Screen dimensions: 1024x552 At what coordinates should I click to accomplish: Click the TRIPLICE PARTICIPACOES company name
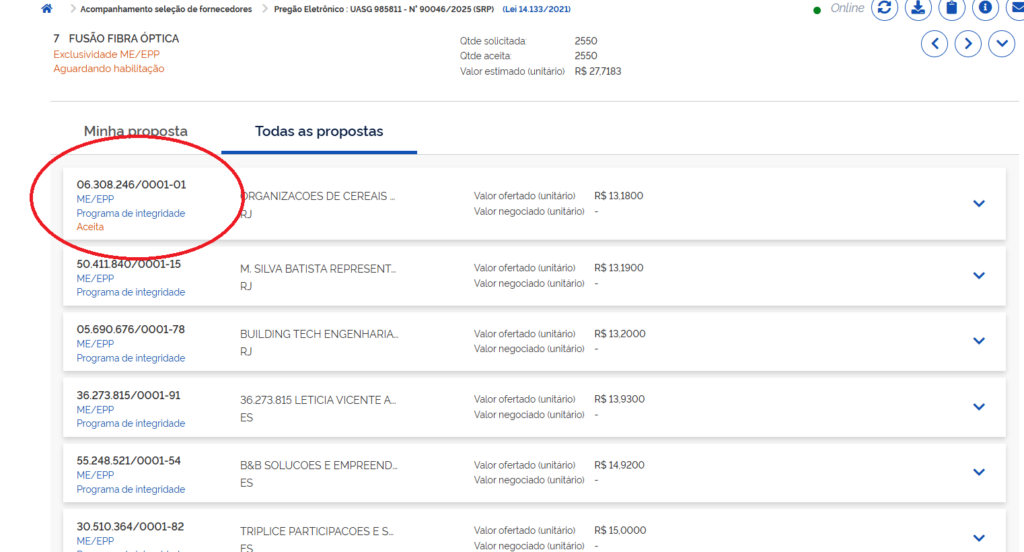(x=317, y=531)
